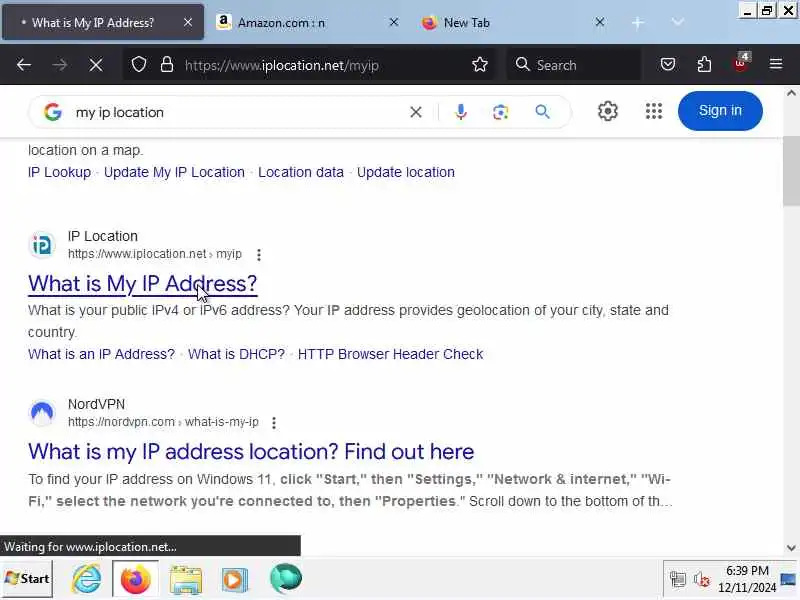Click the Show desktop button

pyautogui.click(x=789, y=579)
